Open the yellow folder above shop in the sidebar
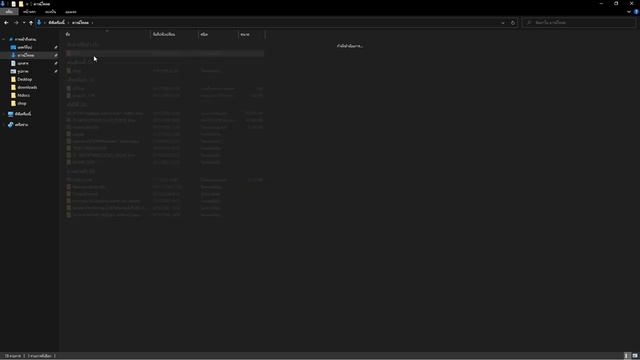This screenshot has height=360, width=640. click(x=23, y=96)
